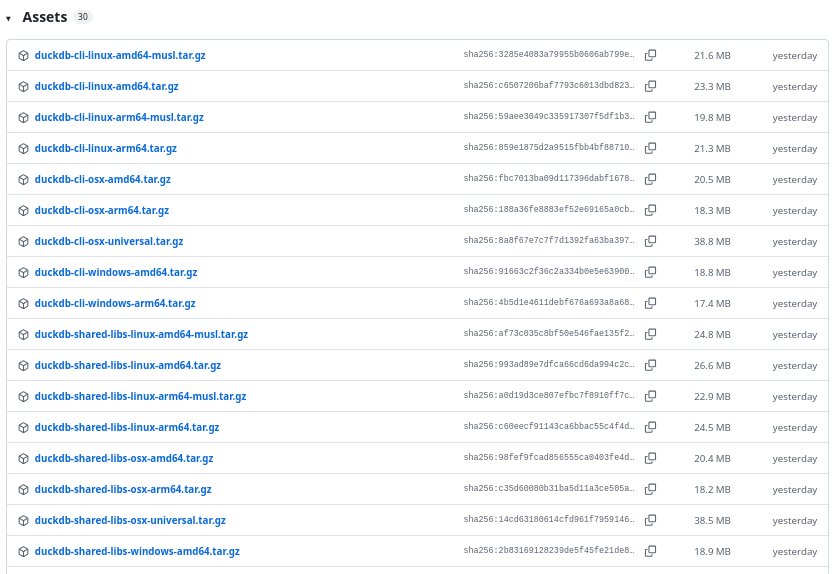Copy SHA256 of duckdb-cli-linux-arm64-musl.tar.gz
837x574 pixels.
click(650, 117)
